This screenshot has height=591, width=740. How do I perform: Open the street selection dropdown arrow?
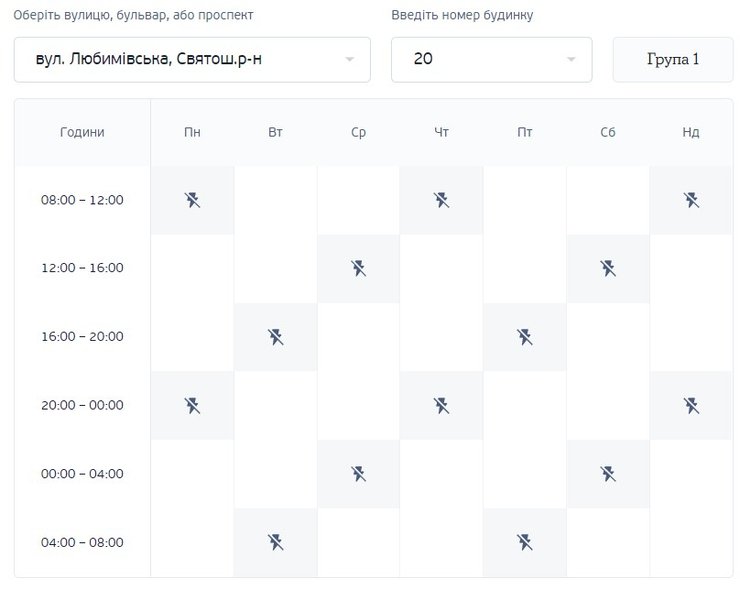pyautogui.click(x=349, y=60)
